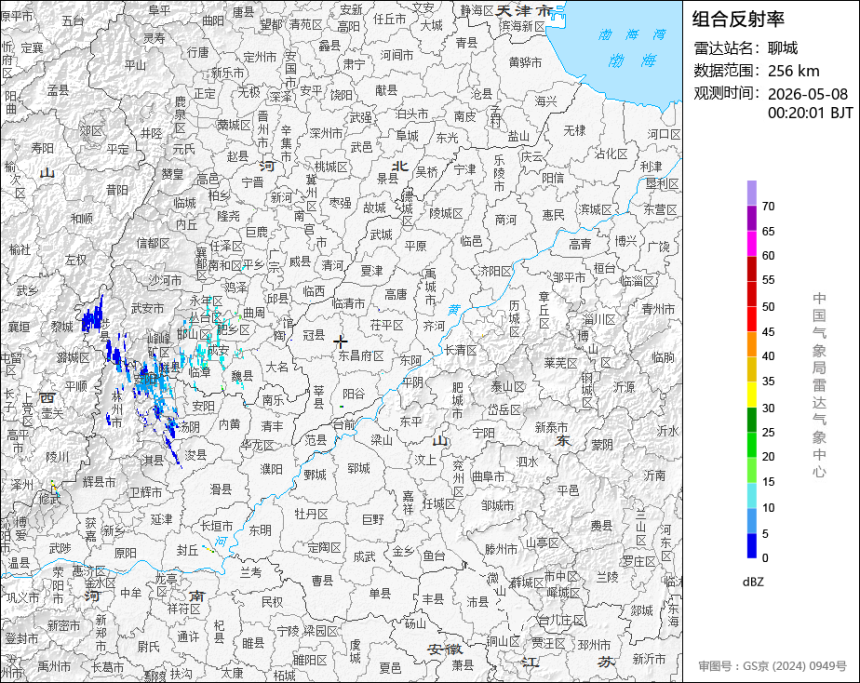Choose the yellow 30-35 dBZ legend band

(x=751, y=394)
